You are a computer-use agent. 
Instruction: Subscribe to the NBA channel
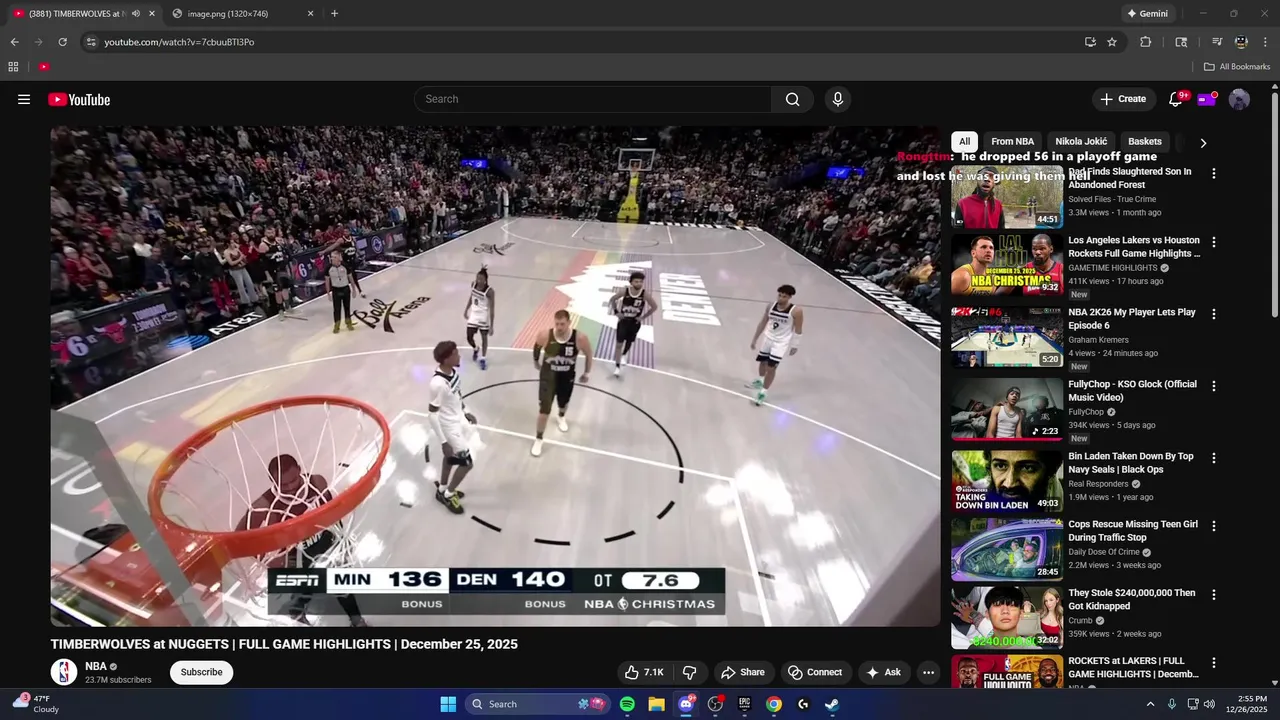(201, 672)
